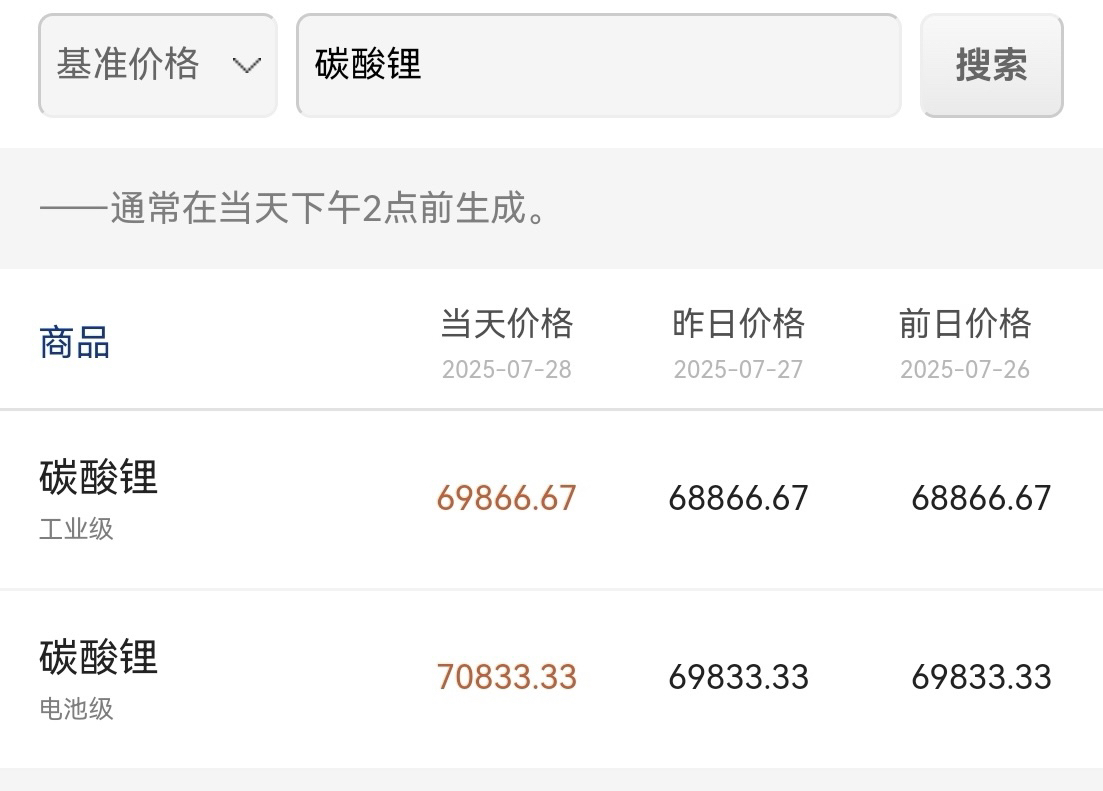Open the 碳酸锂 电池级 product row
This screenshot has width=1103, height=791.
(x=552, y=679)
